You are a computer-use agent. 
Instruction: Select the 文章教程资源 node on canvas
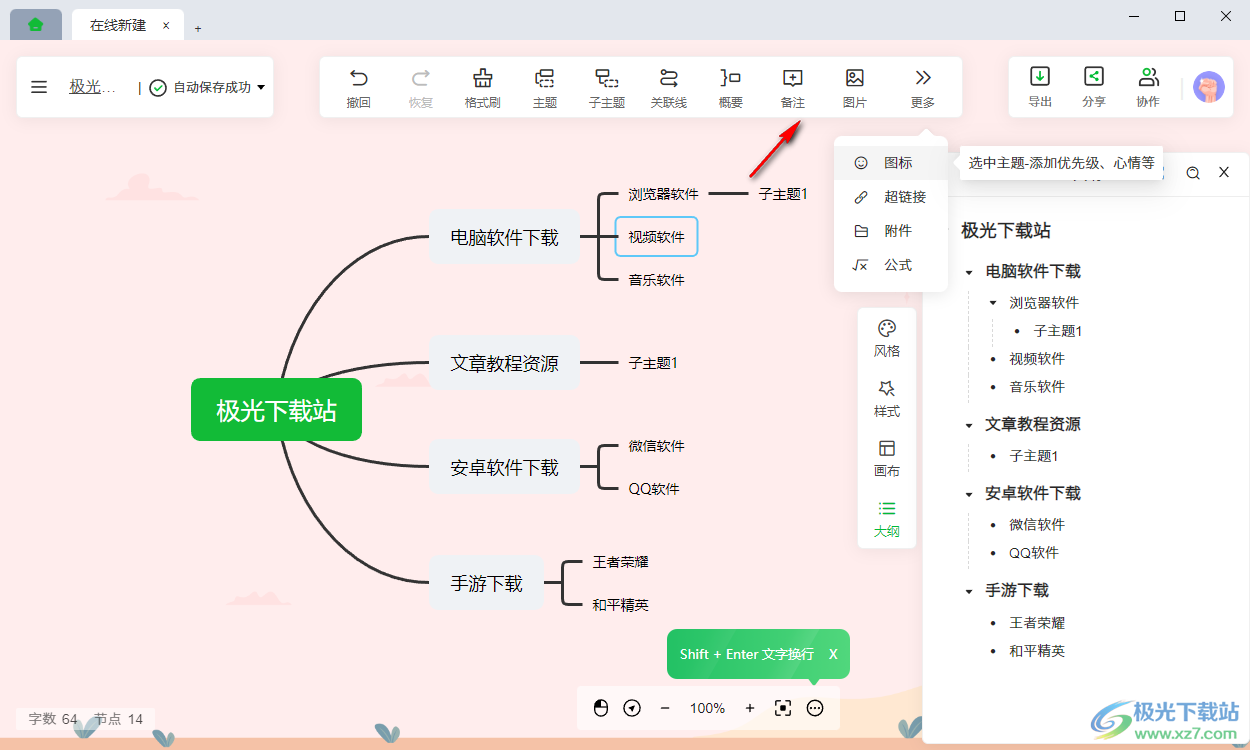tap(504, 363)
